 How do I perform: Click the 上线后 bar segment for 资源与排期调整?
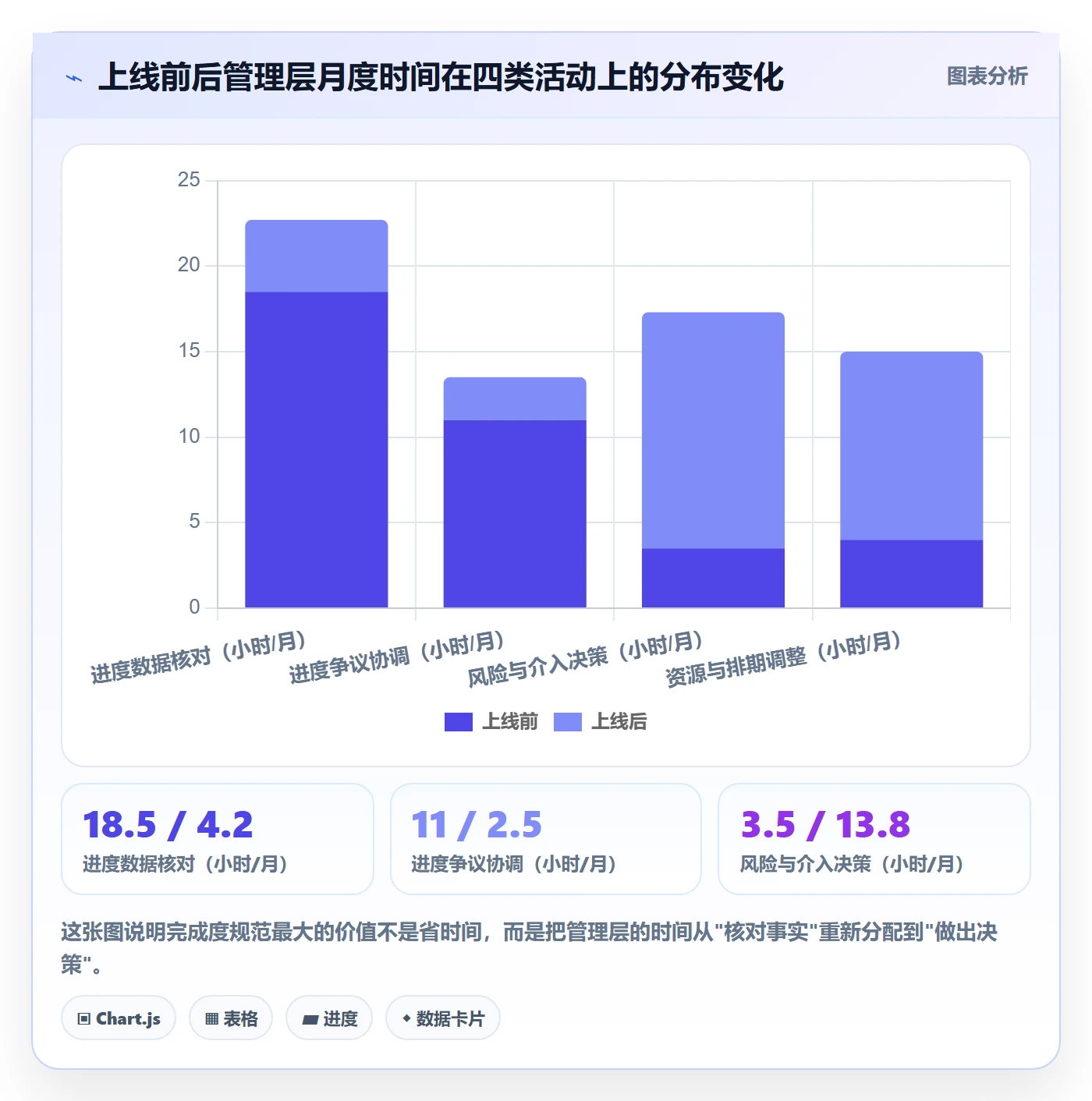pos(911,446)
